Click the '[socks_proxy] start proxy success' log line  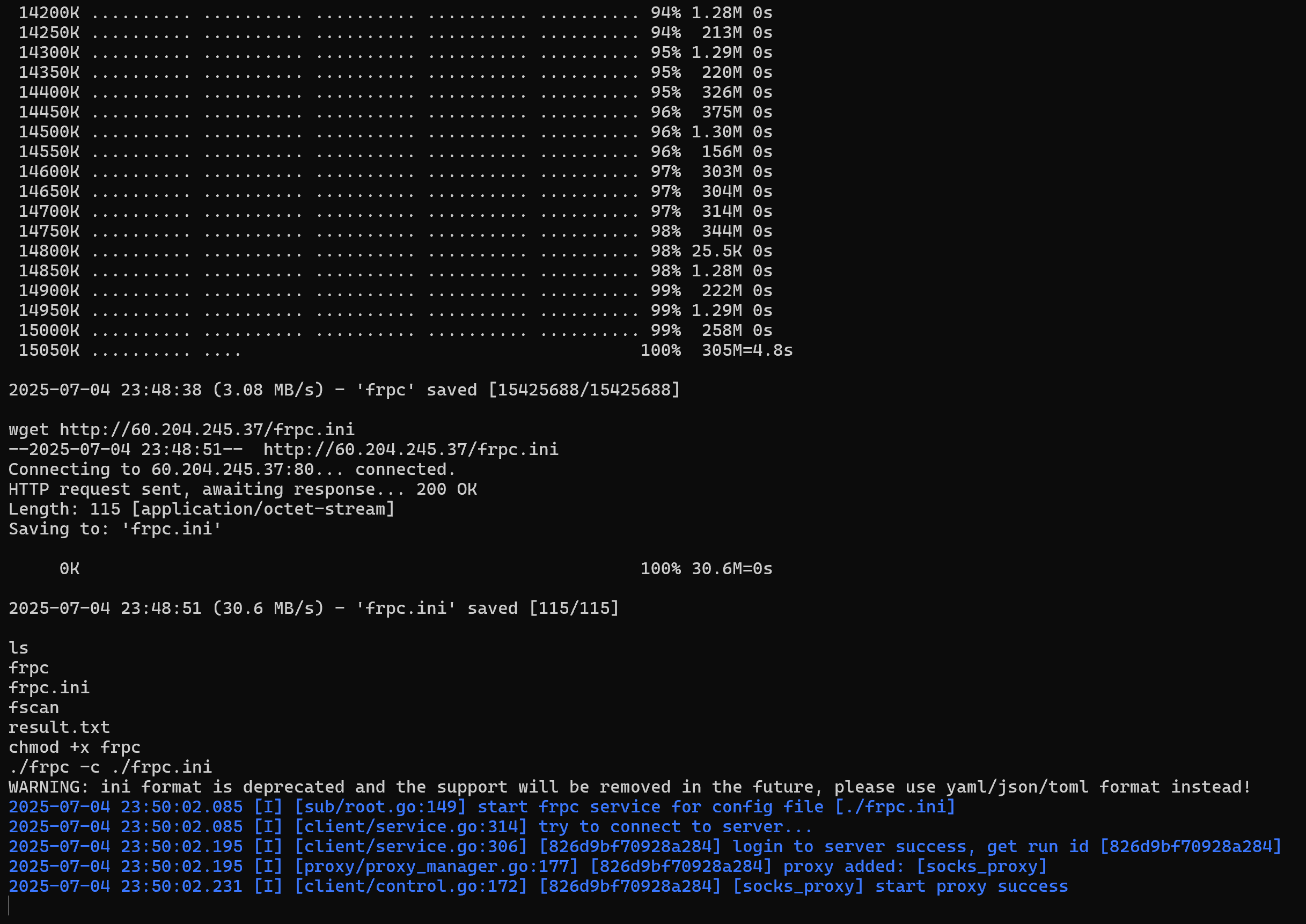538,886
